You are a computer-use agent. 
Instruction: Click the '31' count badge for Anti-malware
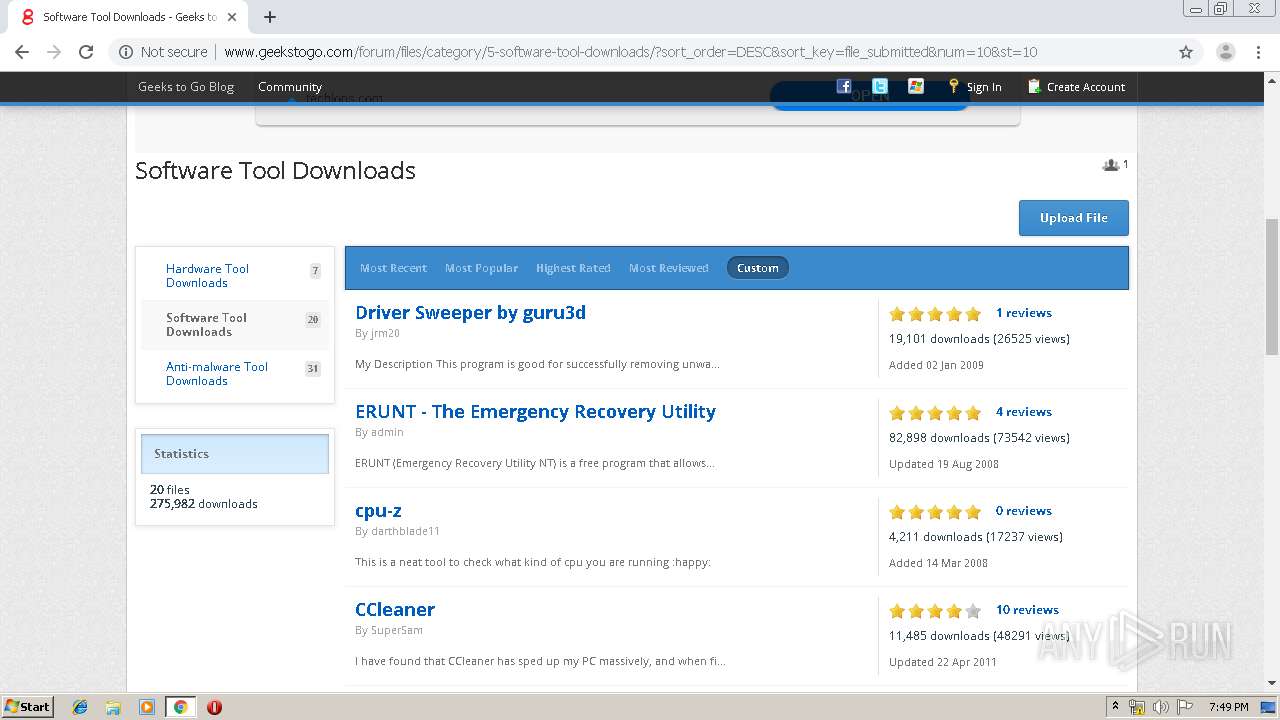[313, 369]
